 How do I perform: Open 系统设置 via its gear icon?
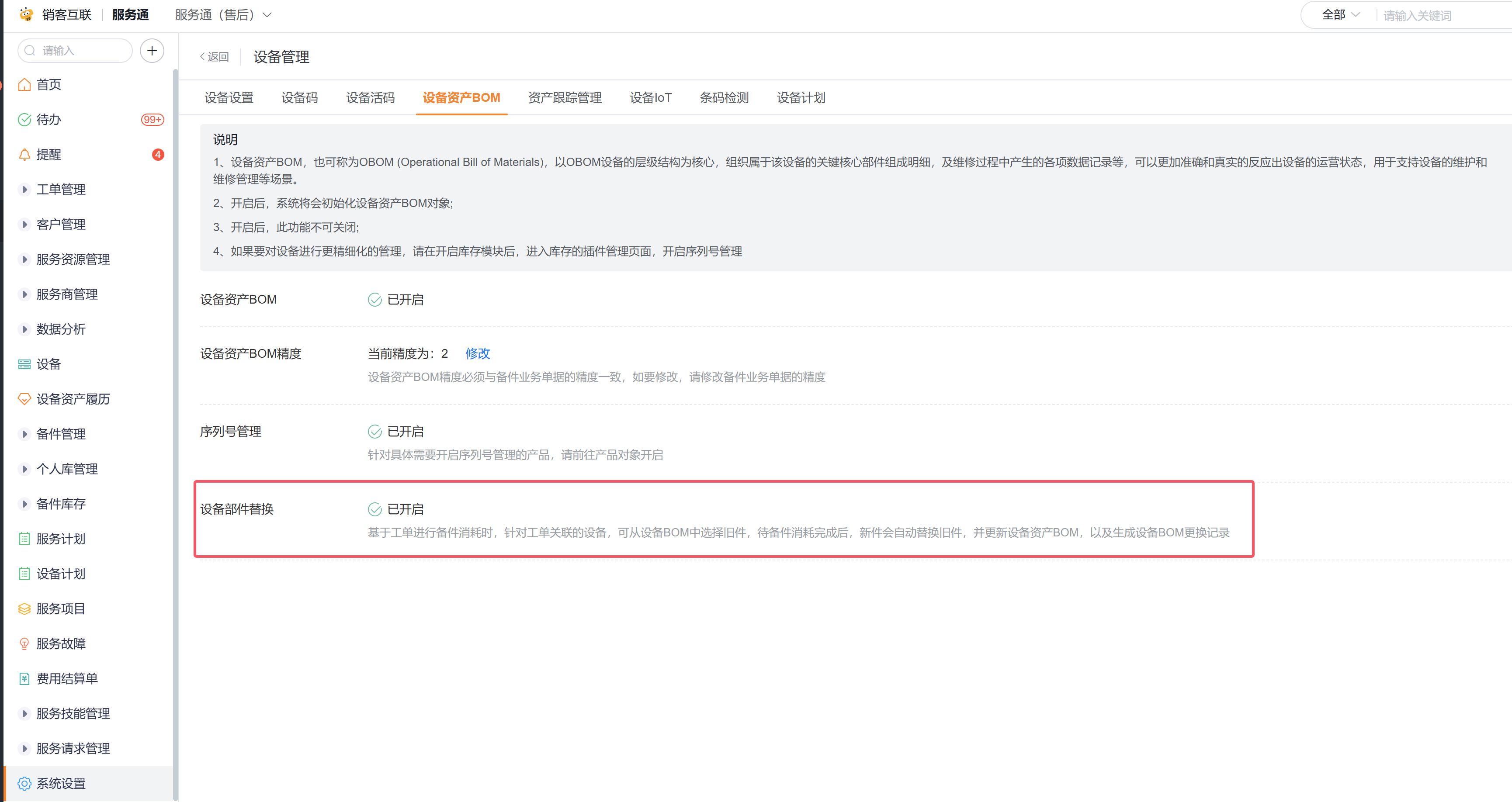point(24,784)
